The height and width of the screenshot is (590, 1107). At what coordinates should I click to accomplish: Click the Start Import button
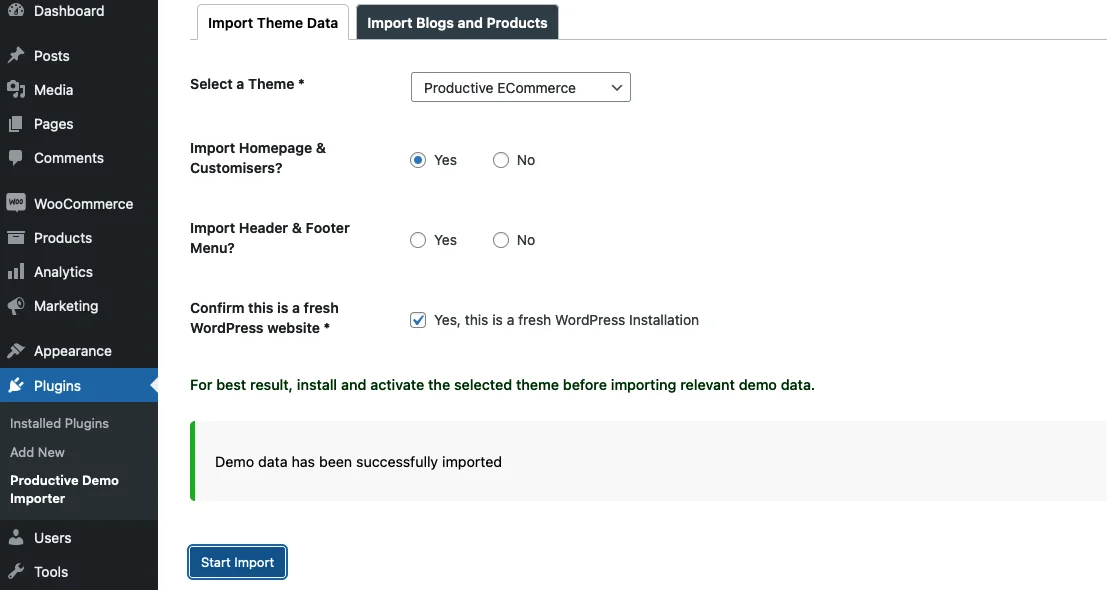pos(237,562)
